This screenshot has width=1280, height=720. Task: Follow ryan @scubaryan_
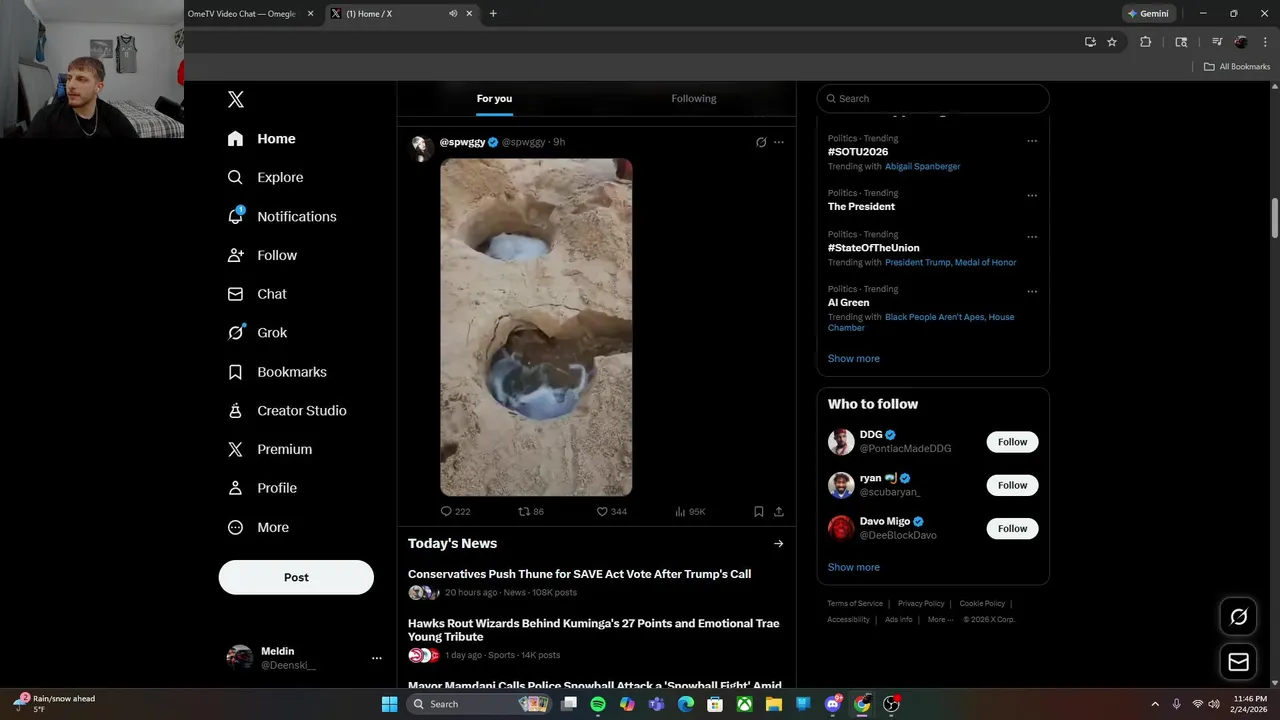(x=1012, y=485)
